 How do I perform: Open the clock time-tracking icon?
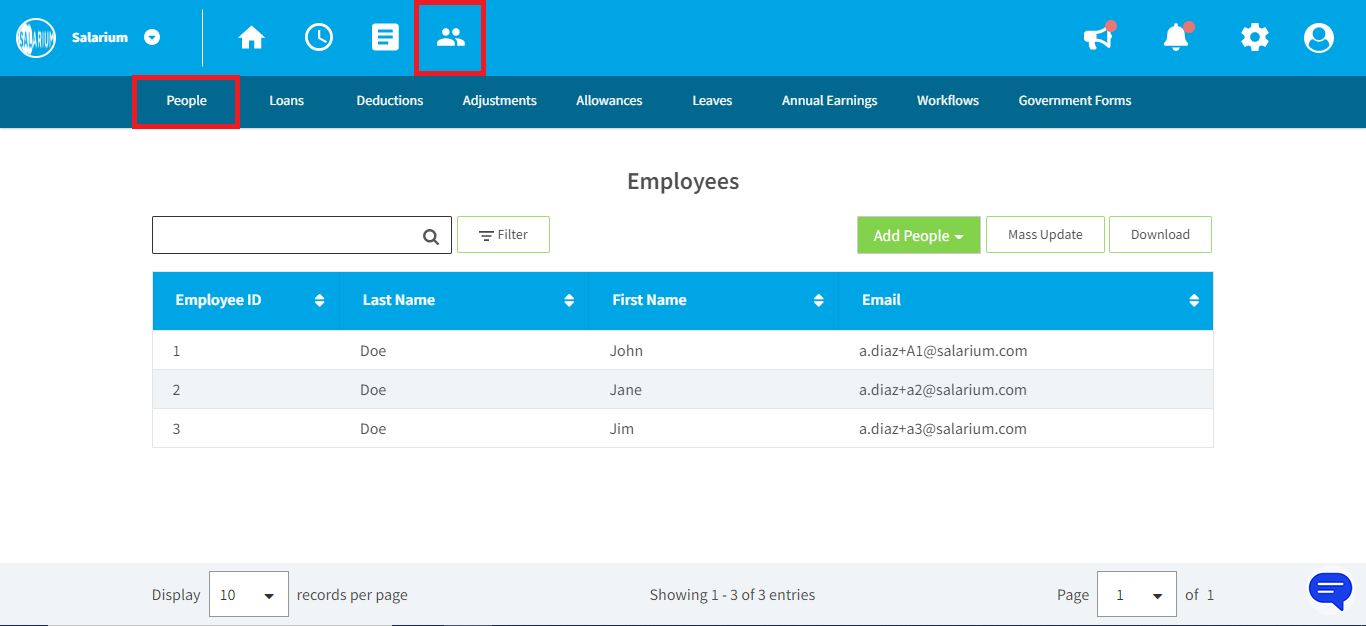(x=319, y=38)
